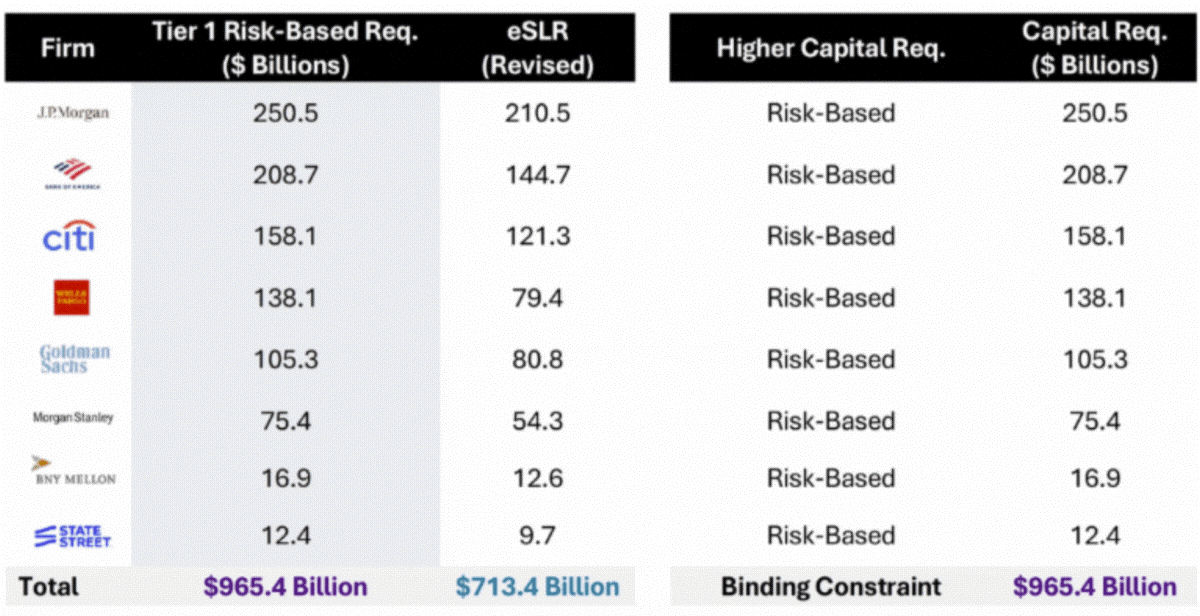Select the Citi logo
The image size is (1200, 616).
tap(69, 237)
